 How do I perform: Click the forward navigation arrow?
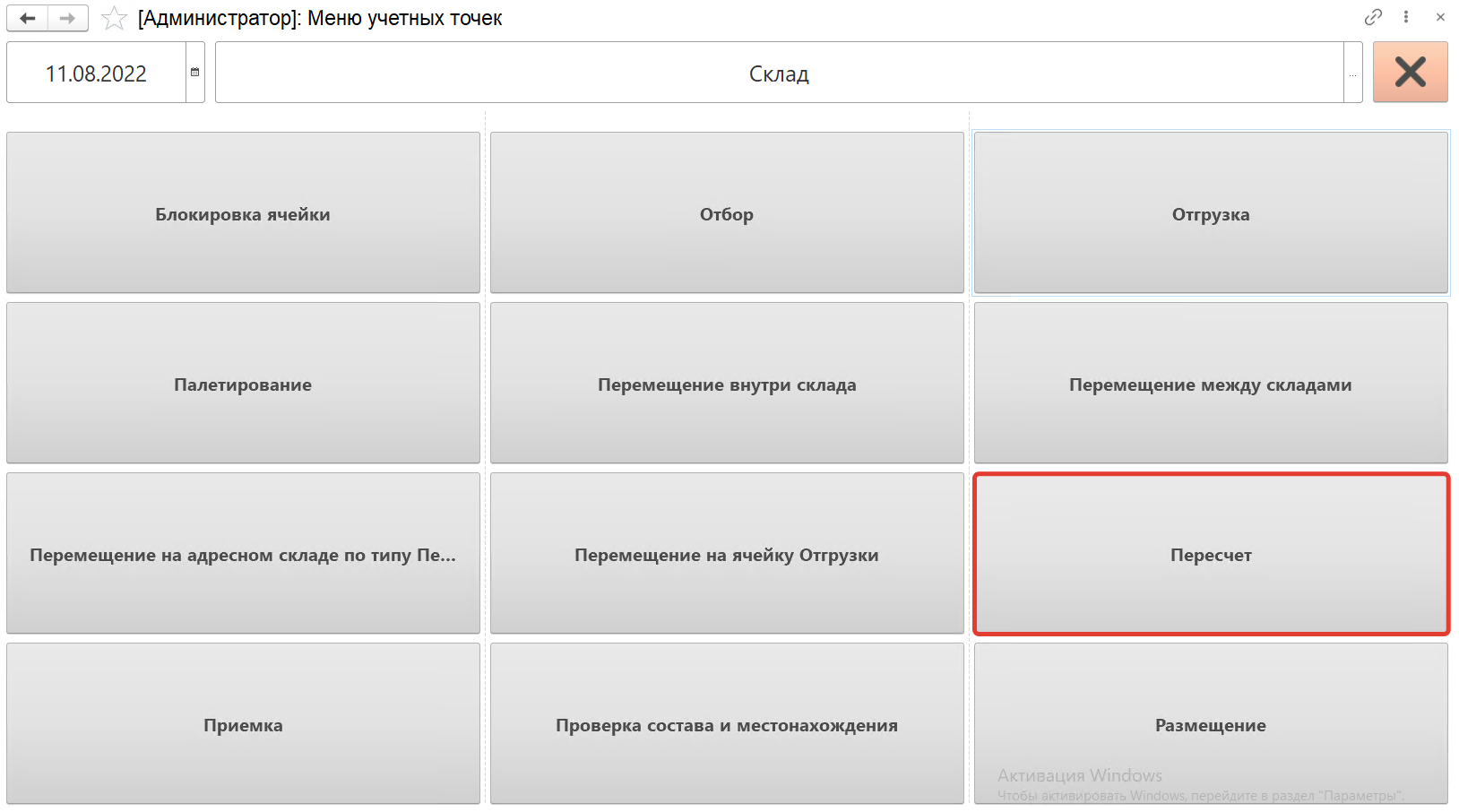[x=68, y=18]
